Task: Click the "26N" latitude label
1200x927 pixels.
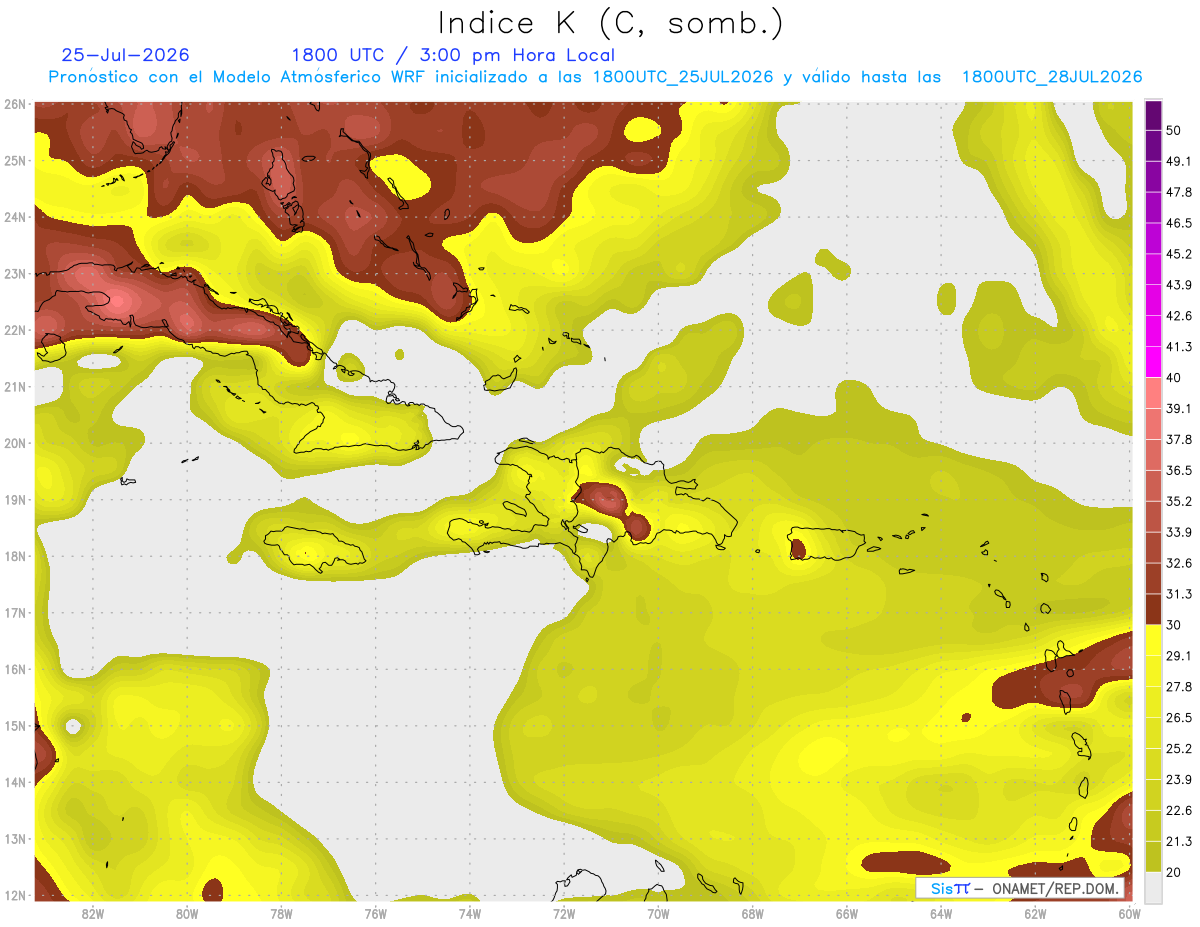Action: [15, 104]
